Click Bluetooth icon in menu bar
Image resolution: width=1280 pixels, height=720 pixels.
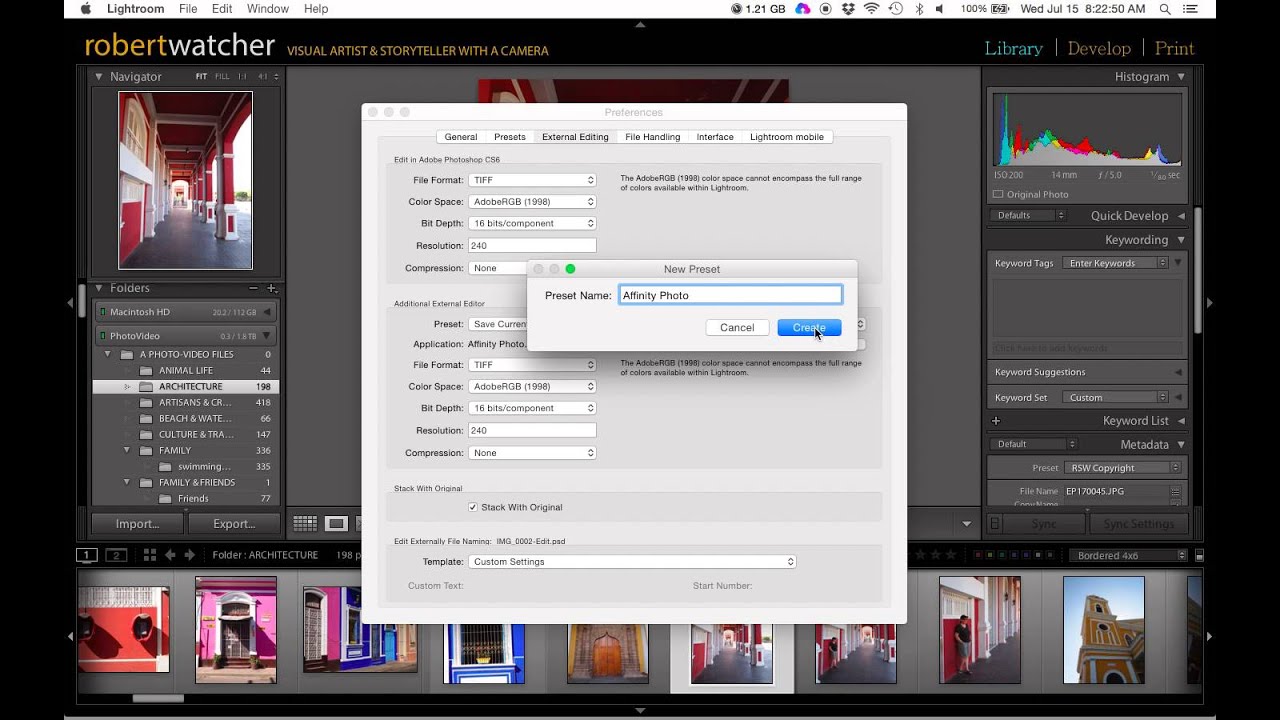pos(919,9)
